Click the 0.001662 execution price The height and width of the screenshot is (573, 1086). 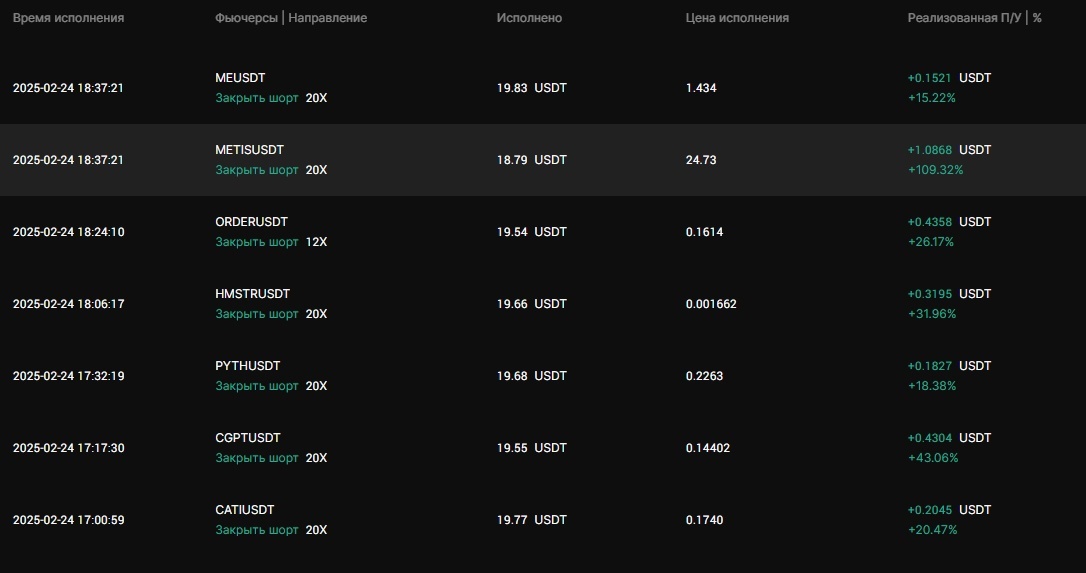711,304
